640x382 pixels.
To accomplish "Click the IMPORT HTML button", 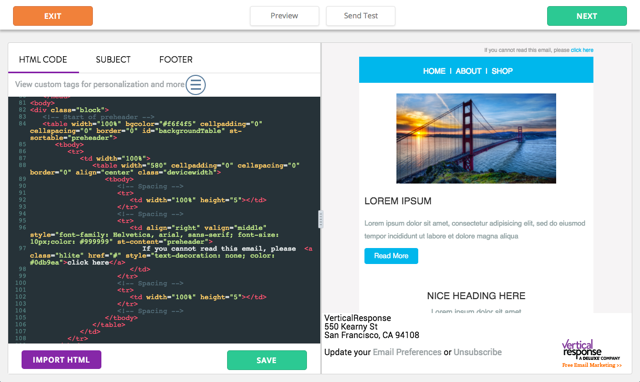I will point(61,360).
